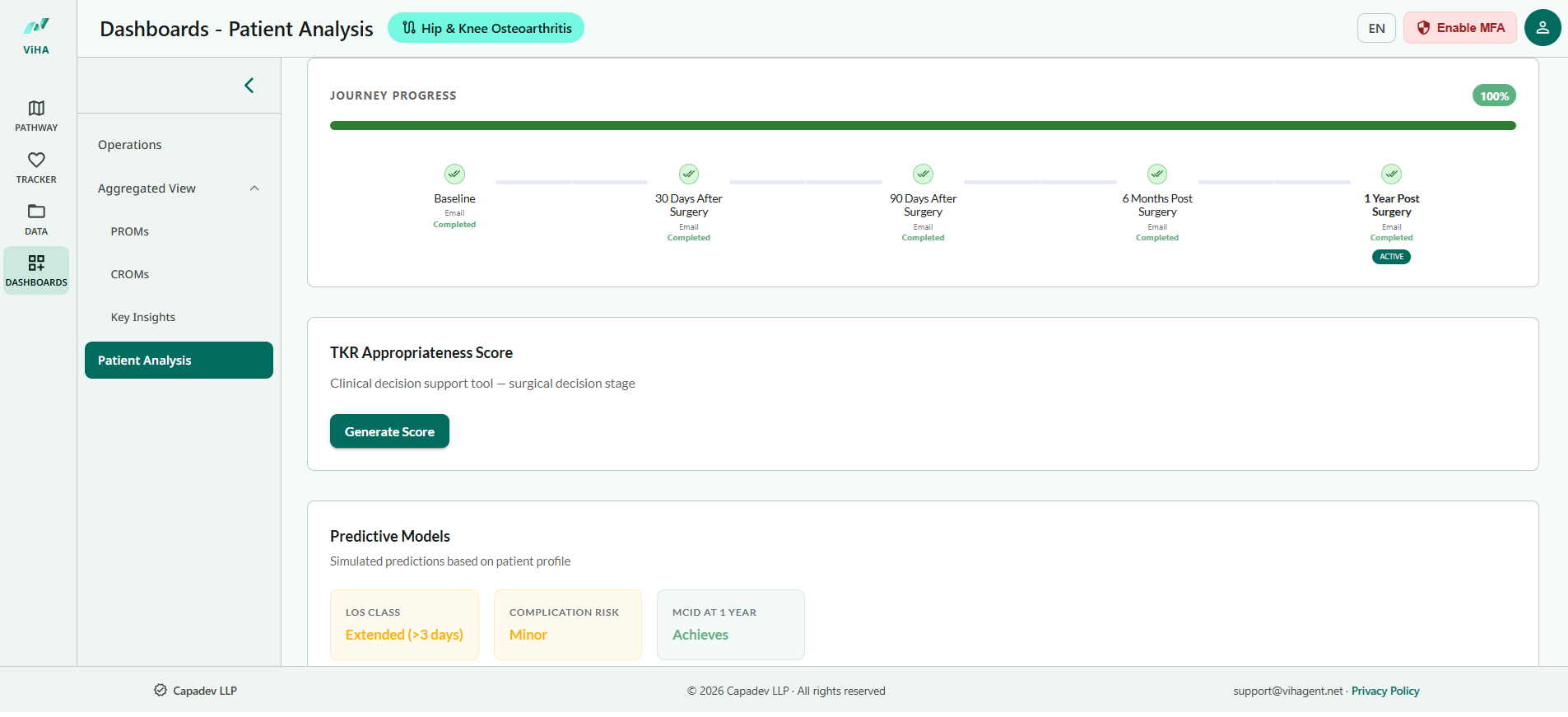Click the 100% progress badge
The height and width of the screenshot is (717, 1568).
tap(1494, 95)
